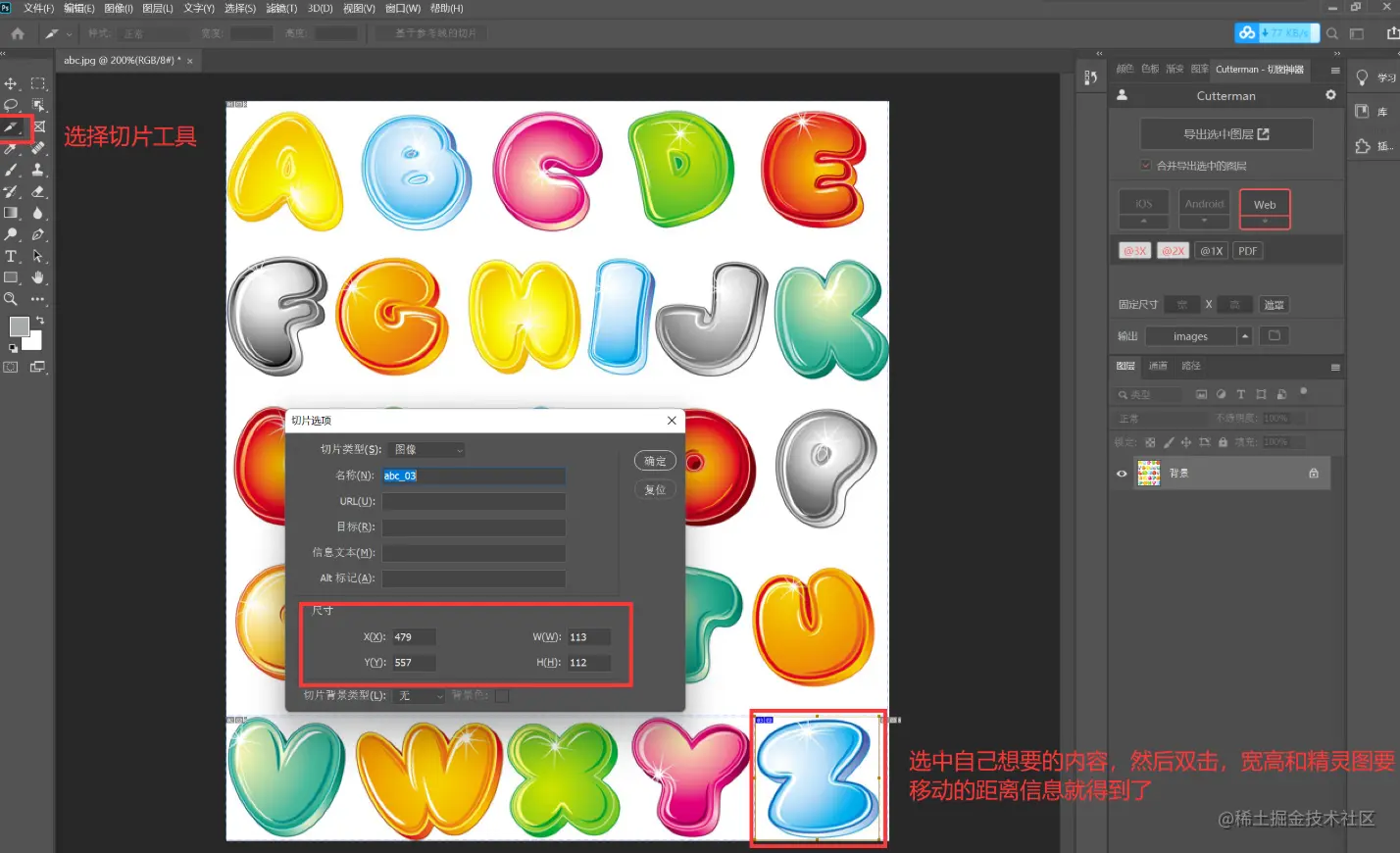Hide the 背景 layer with the eye icon
This screenshot has height=853, width=1400.
click(1122, 474)
